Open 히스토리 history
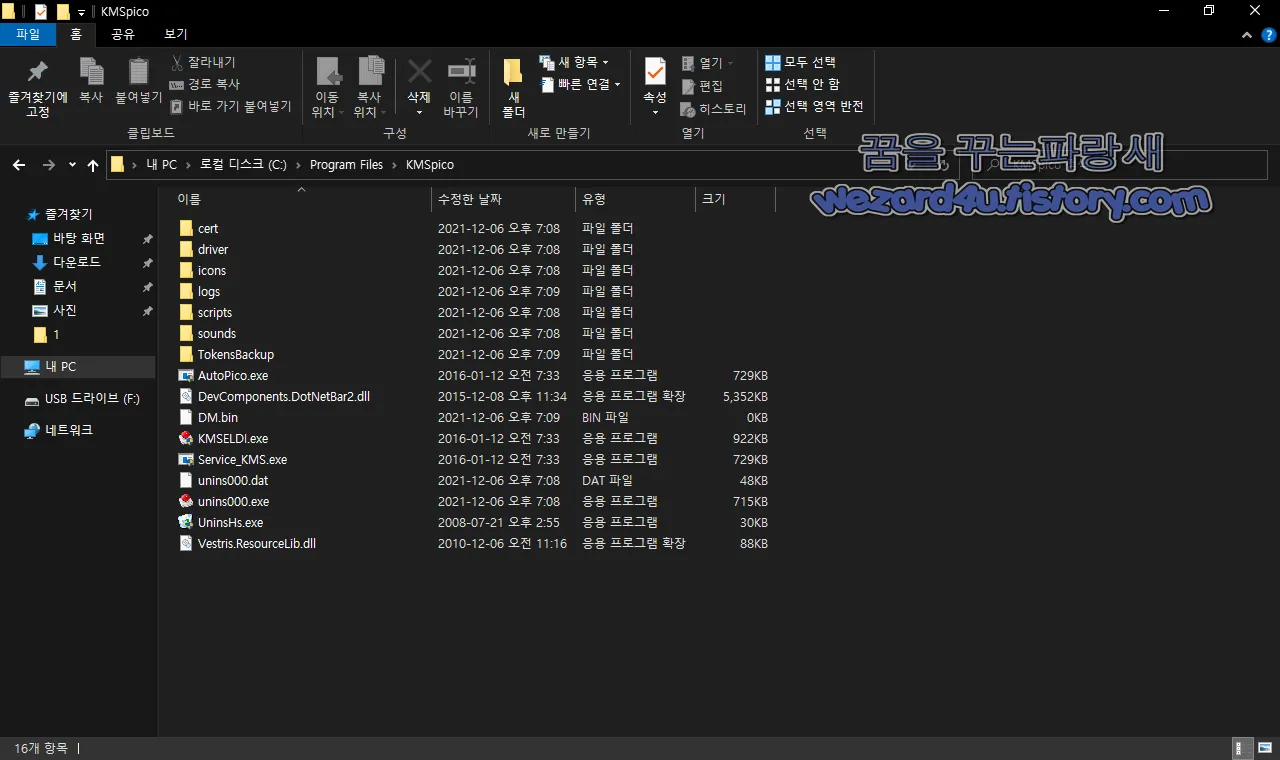The width and height of the screenshot is (1280, 760). [714, 109]
